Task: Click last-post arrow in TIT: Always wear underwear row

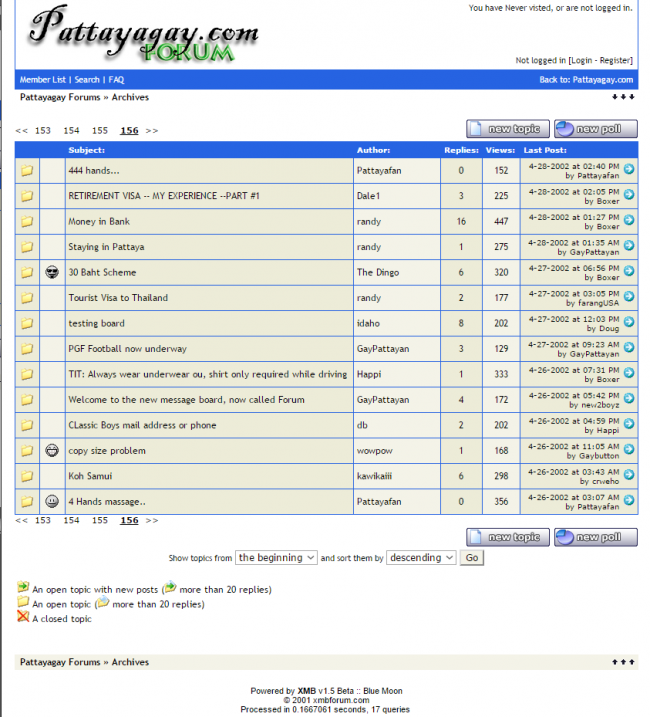Action: (x=629, y=373)
